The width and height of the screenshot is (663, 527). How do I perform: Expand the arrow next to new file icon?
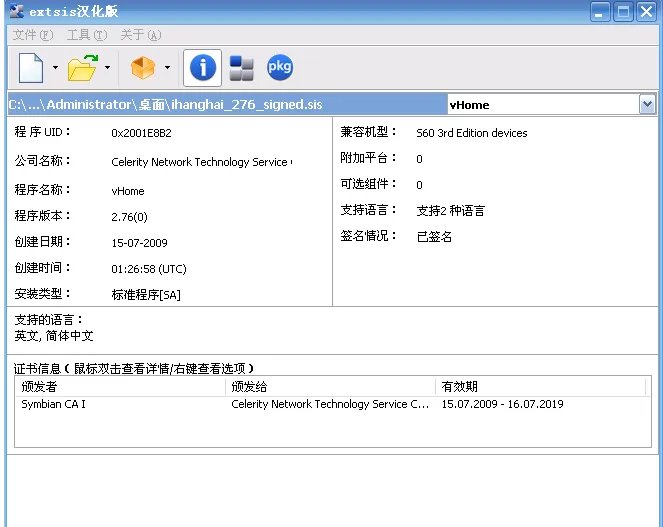point(55,69)
